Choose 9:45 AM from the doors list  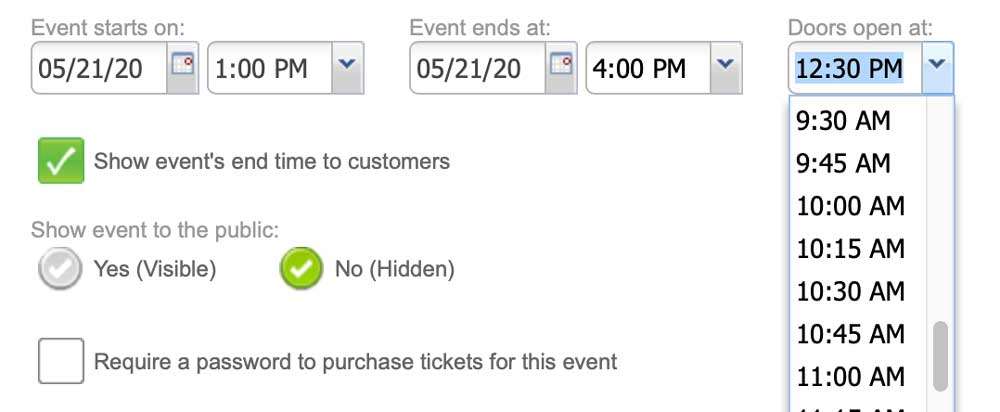coord(858,163)
